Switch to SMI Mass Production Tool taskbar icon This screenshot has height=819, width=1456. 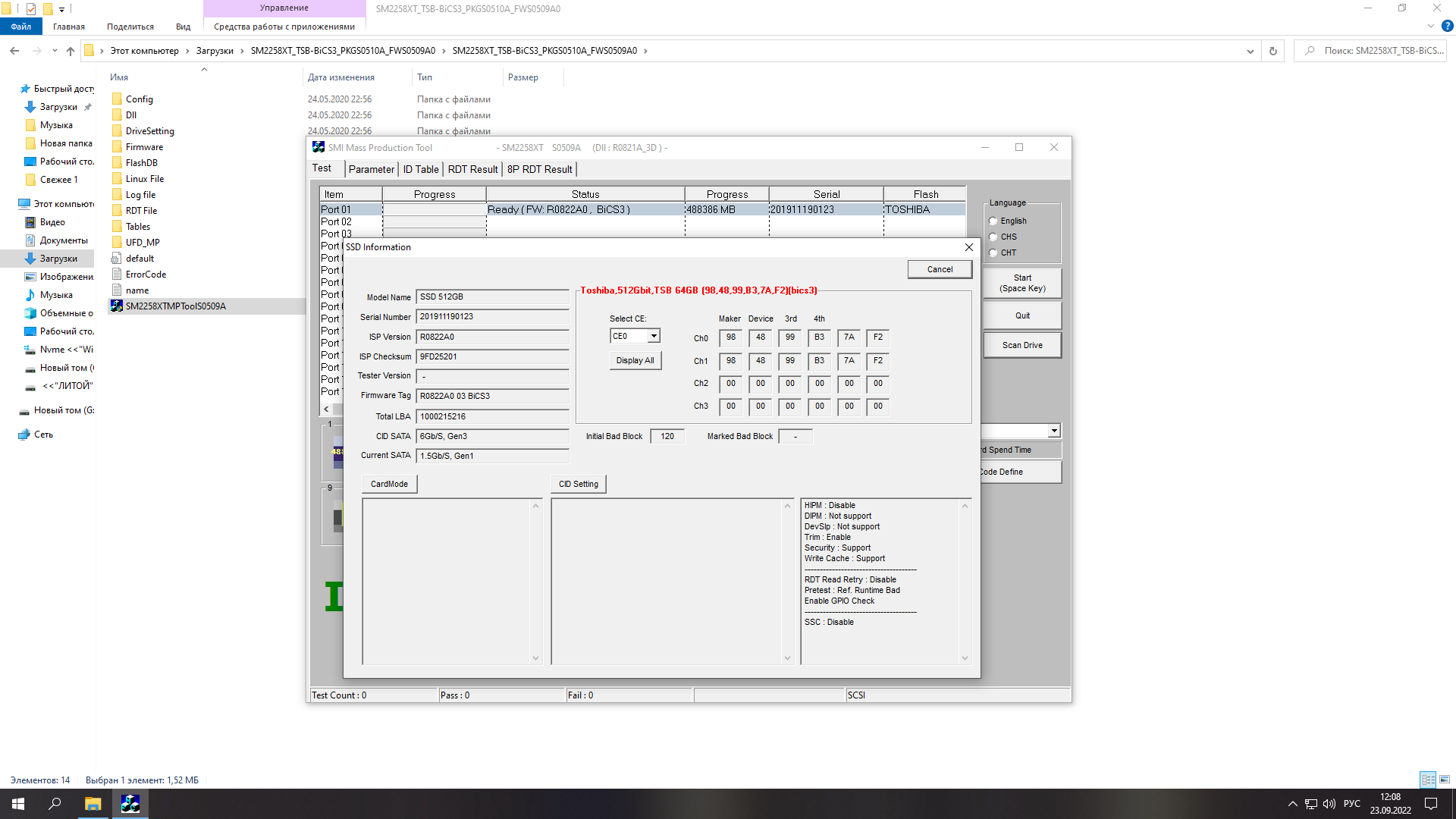(130, 804)
